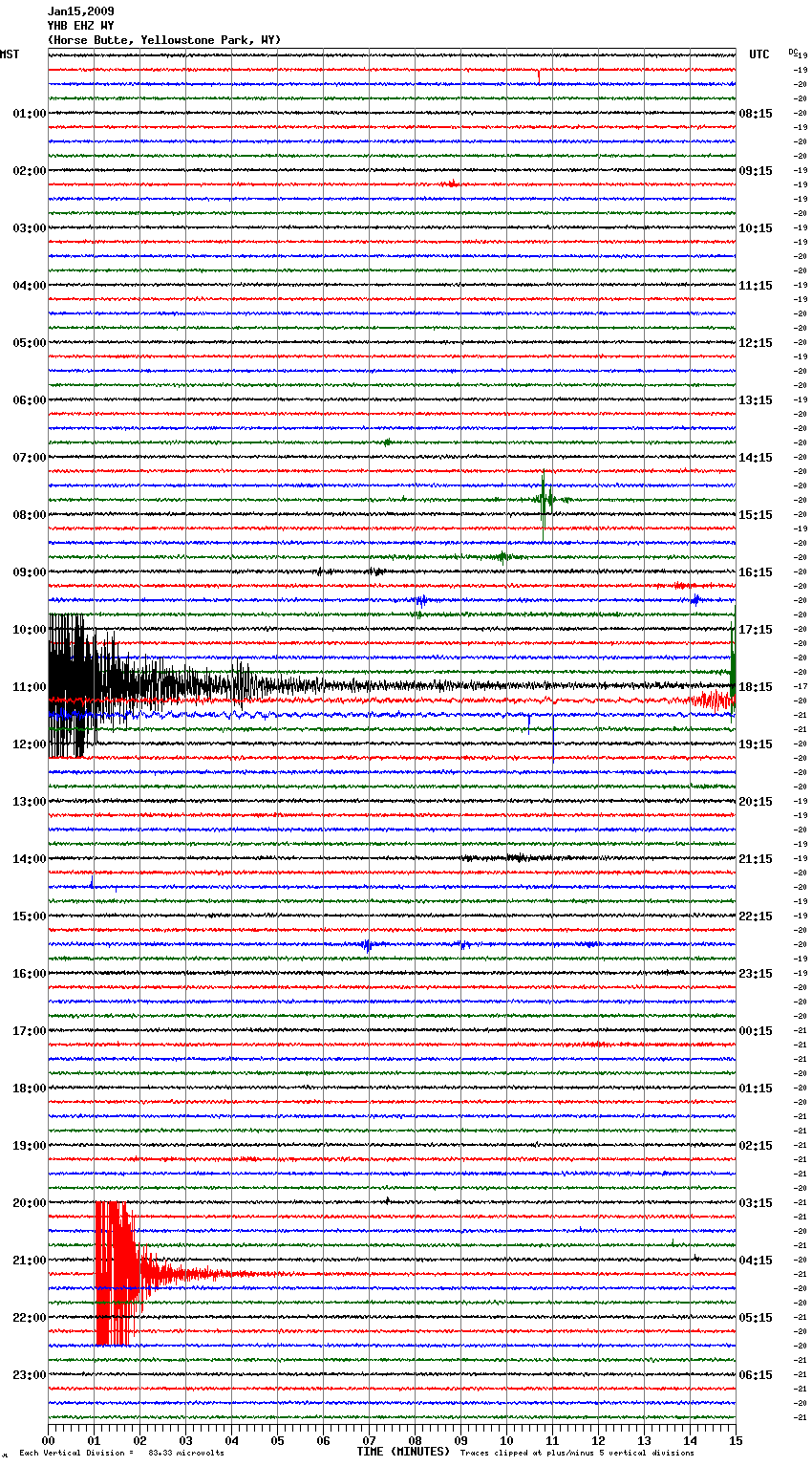Click the "00:15" UTC time label
The width and height of the screenshot is (812, 1466).
pyautogui.click(x=756, y=1031)
